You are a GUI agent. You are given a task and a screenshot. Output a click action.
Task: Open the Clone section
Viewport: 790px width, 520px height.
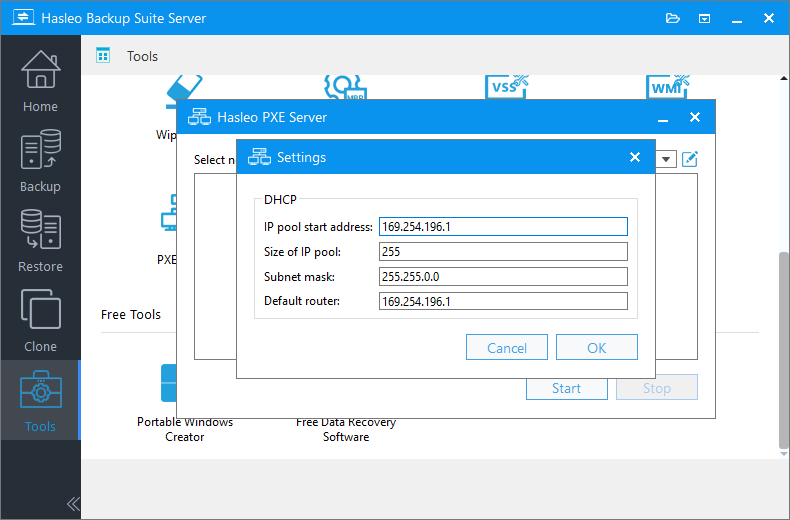click(40, 320)
